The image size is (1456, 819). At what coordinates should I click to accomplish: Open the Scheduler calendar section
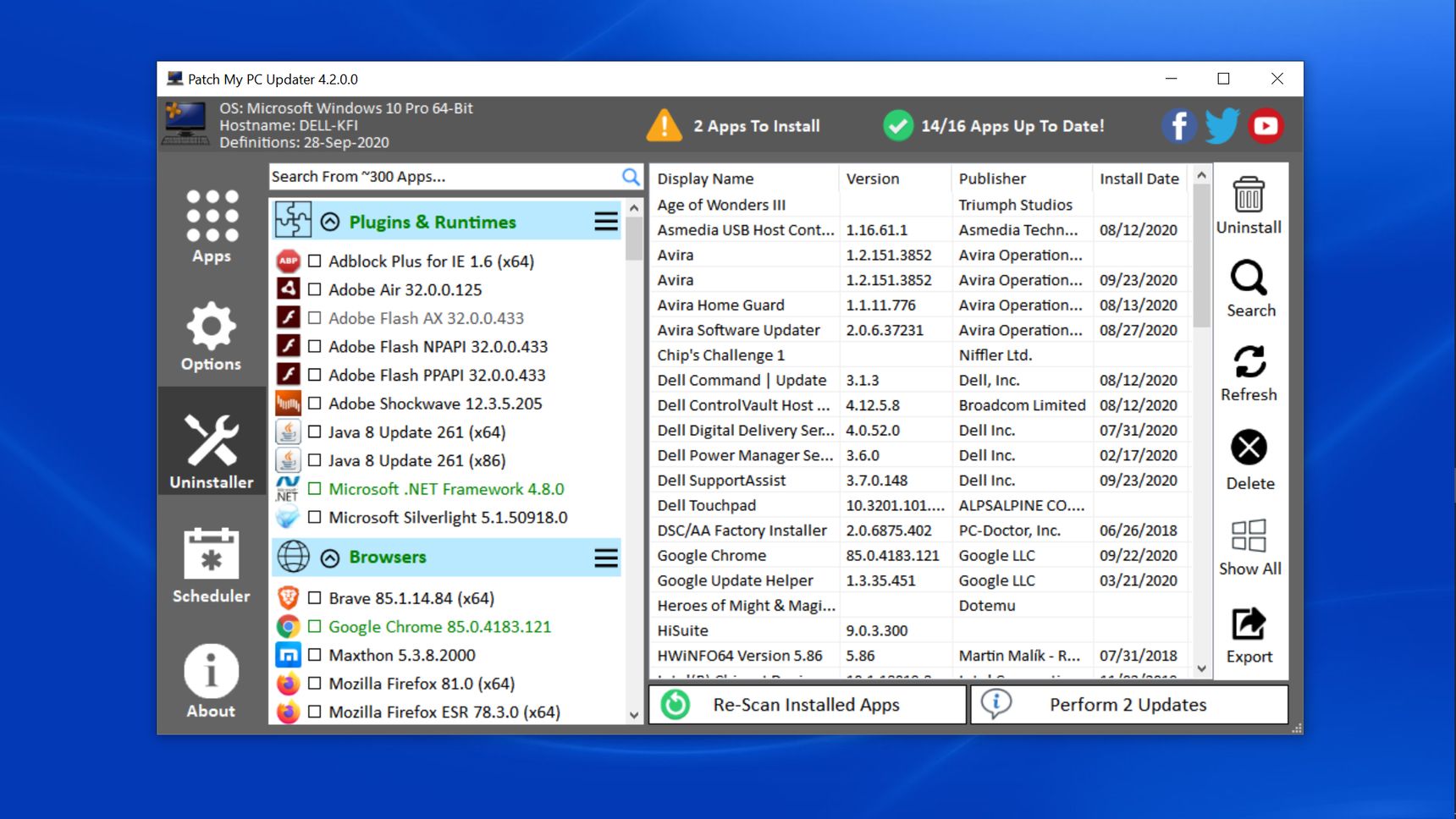click(x=211, y=565)
